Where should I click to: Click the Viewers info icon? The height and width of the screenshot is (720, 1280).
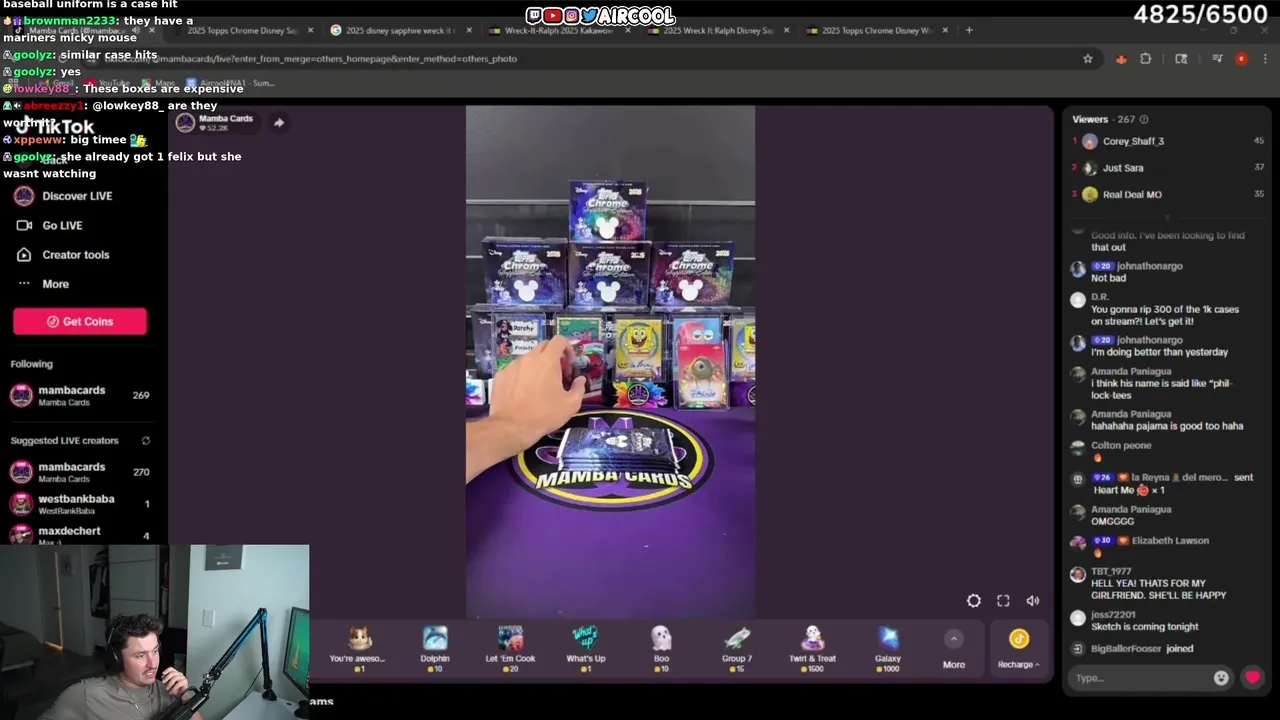[x=1144, y=119]
